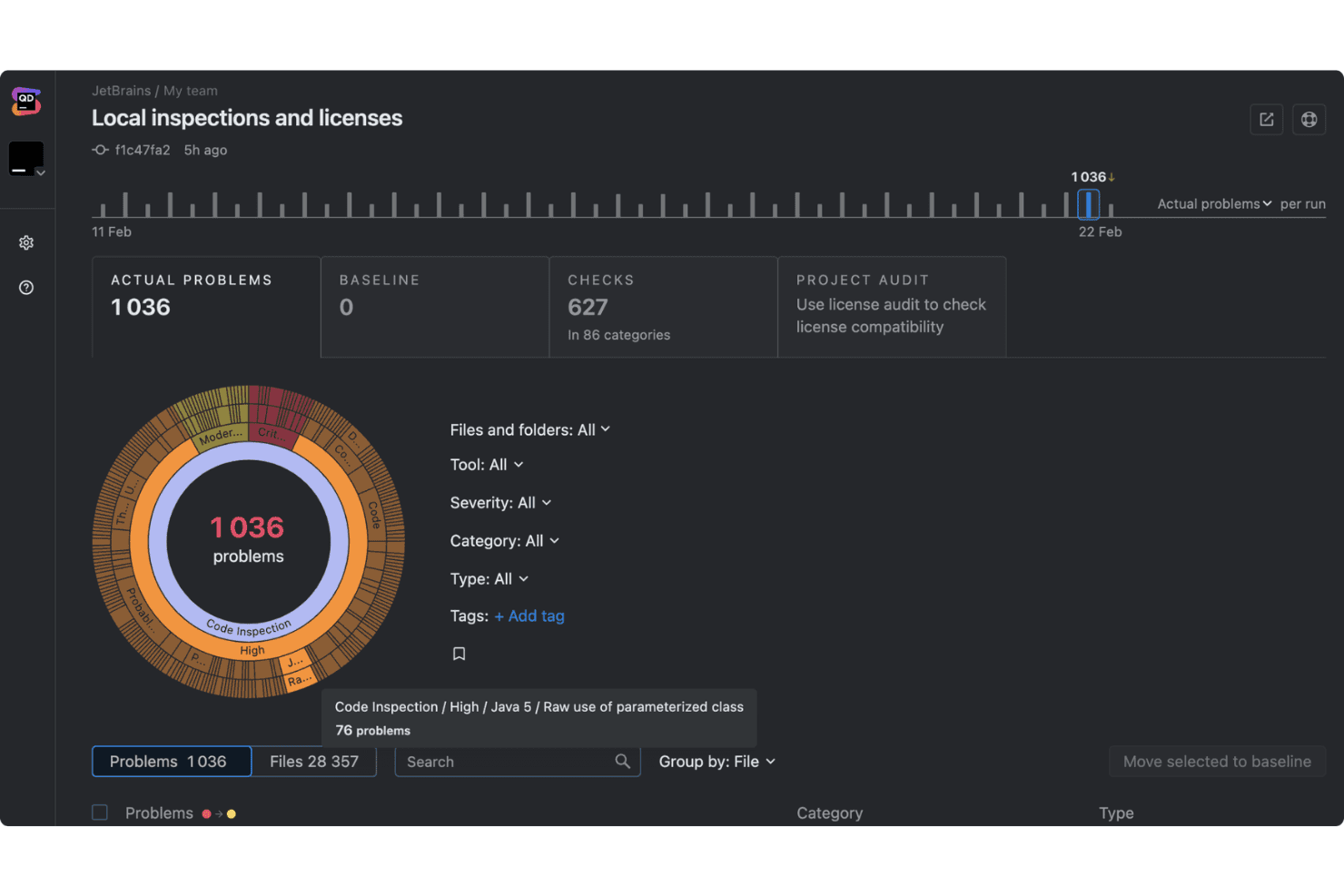Open the Project Audit card tab

892,307
